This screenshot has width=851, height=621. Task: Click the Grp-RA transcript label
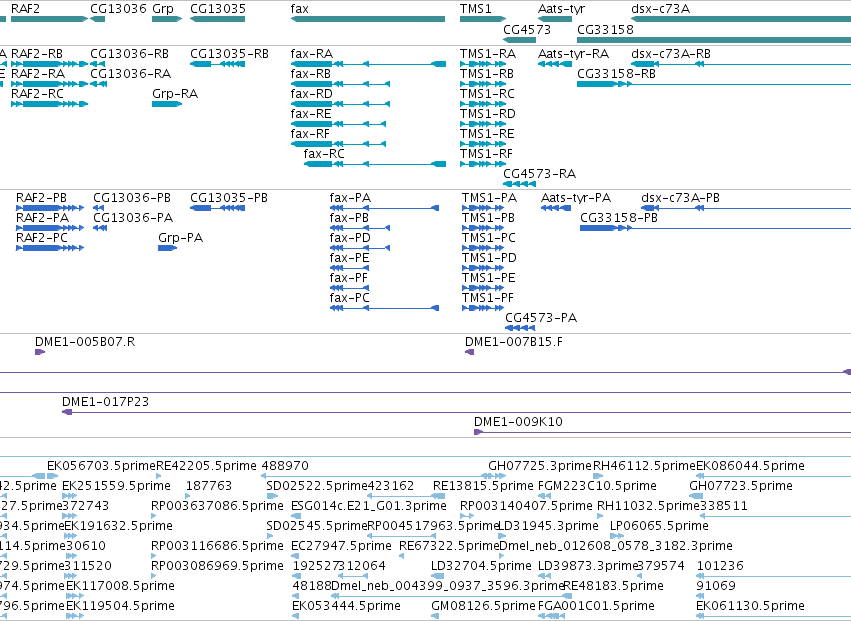point(175,93)
